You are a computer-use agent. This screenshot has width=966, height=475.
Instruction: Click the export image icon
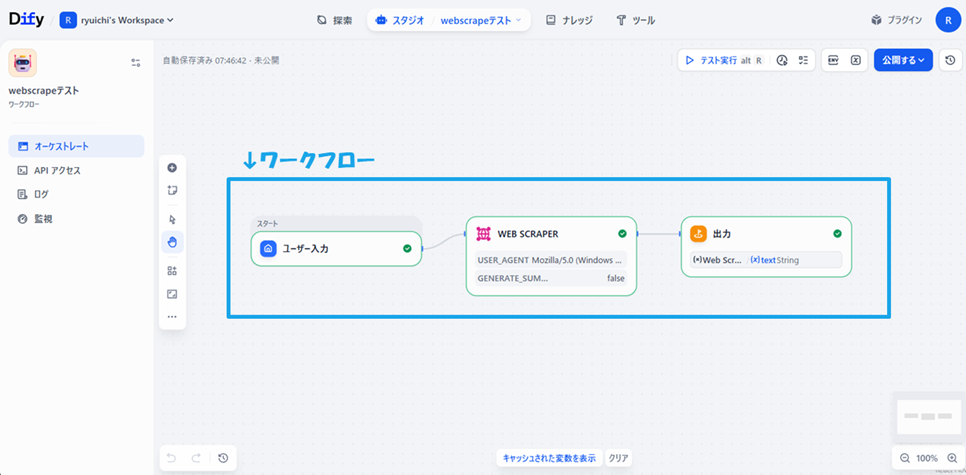(x=172, y=294)
